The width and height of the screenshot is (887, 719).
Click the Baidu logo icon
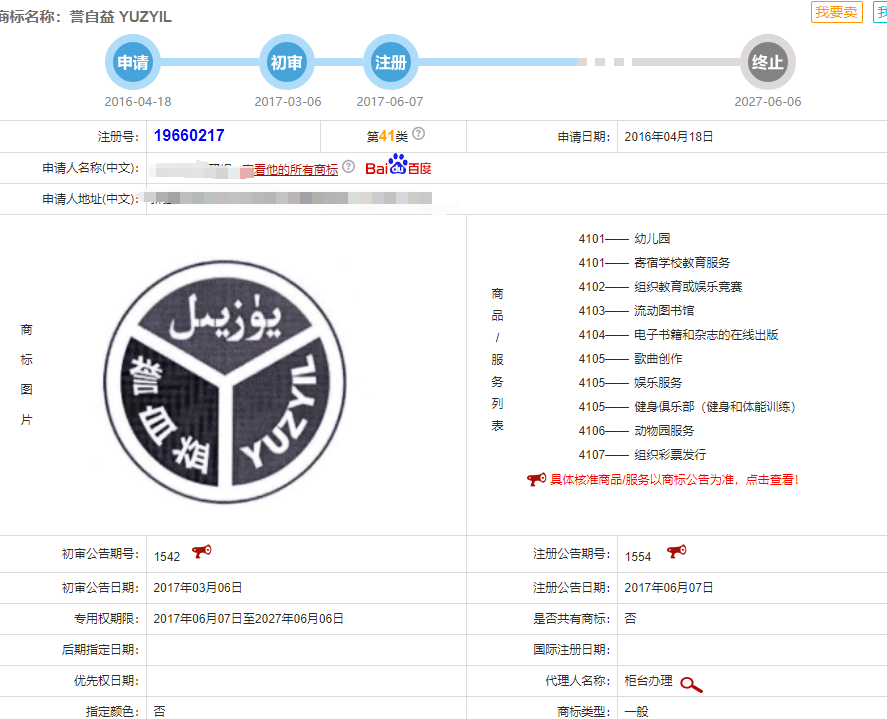(398, 165)
